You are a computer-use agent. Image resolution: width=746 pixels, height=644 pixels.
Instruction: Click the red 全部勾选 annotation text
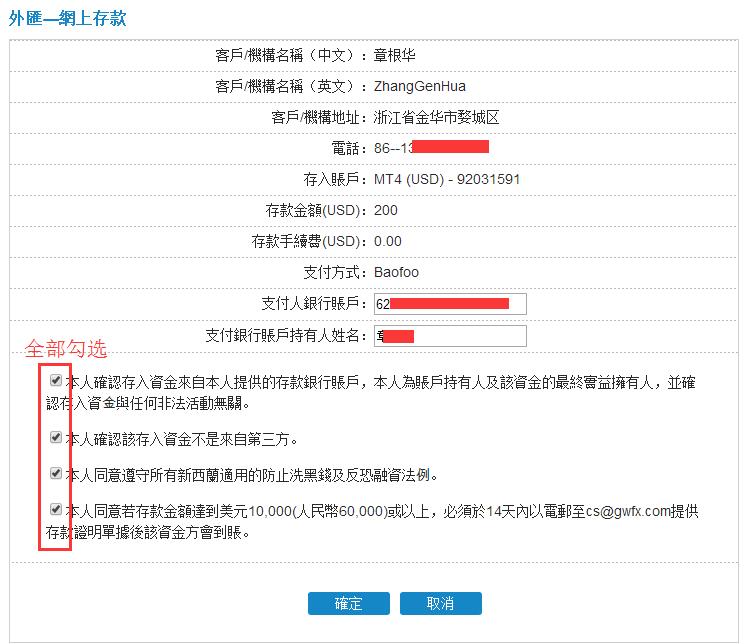pyautogui.click(x=65, y=349)
